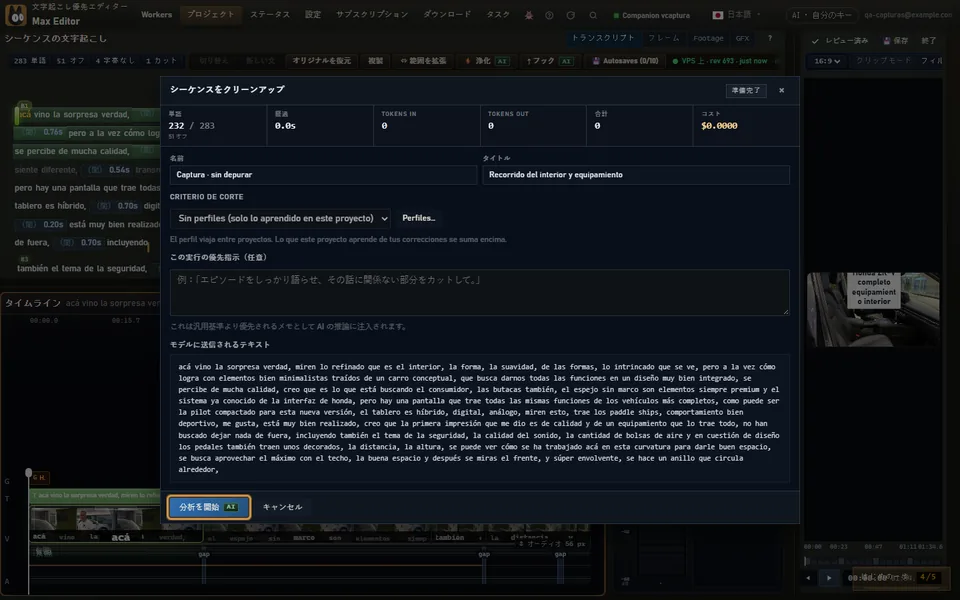The height and width of the screenshot is (600, 960).
Task: Click the preview scrubber bar under the video
Action: click(x=873, y=560)
